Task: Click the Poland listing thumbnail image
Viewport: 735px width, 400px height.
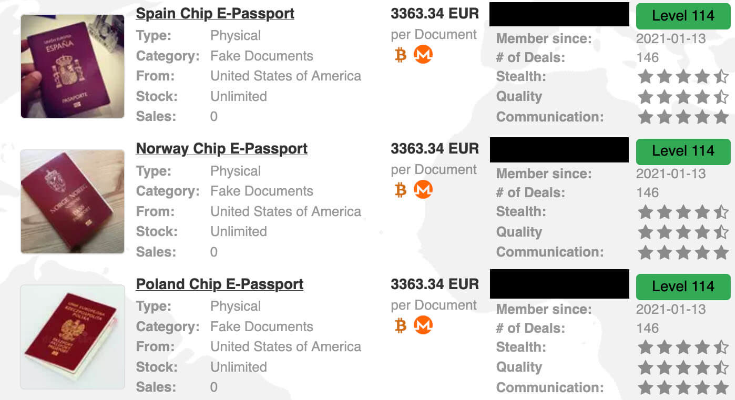Action: tap(66, 337)
